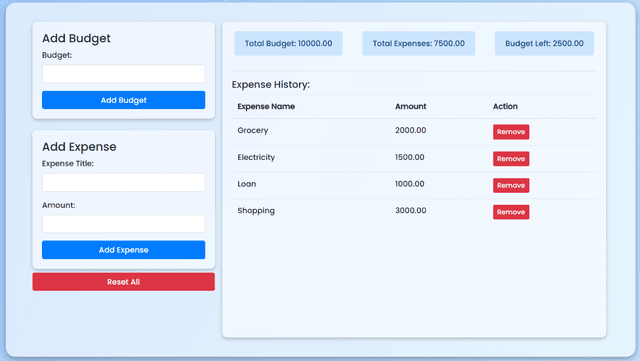Select the Grocery expense name cell
Viewport: 640px width, 361px height.
(253, 131)
